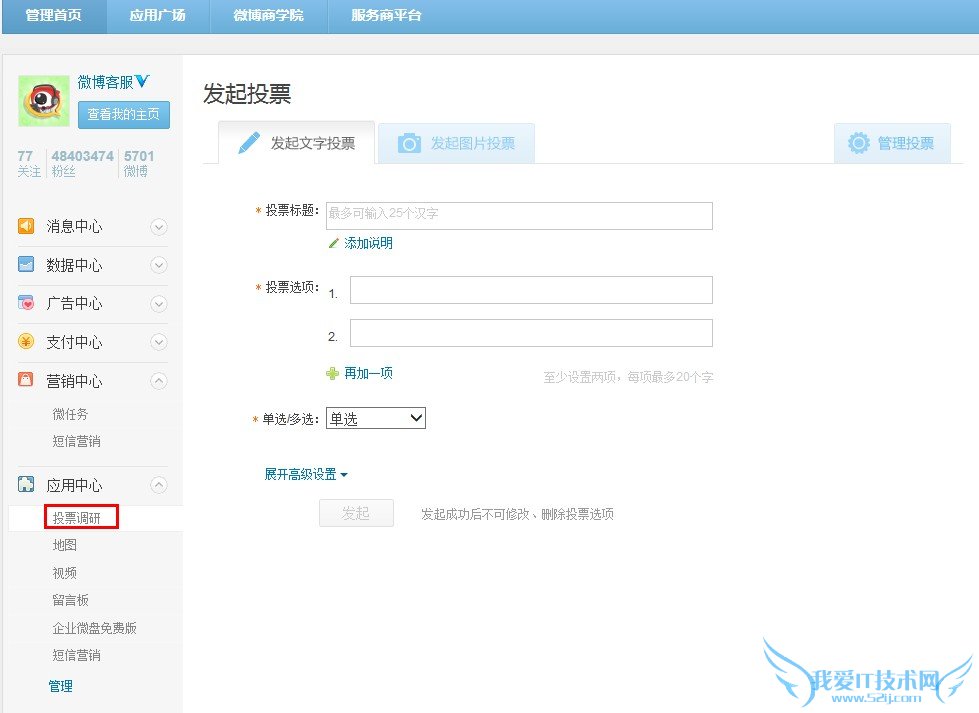
Task: Click the 营销中心 bag icon
Action: coord(26,381)
